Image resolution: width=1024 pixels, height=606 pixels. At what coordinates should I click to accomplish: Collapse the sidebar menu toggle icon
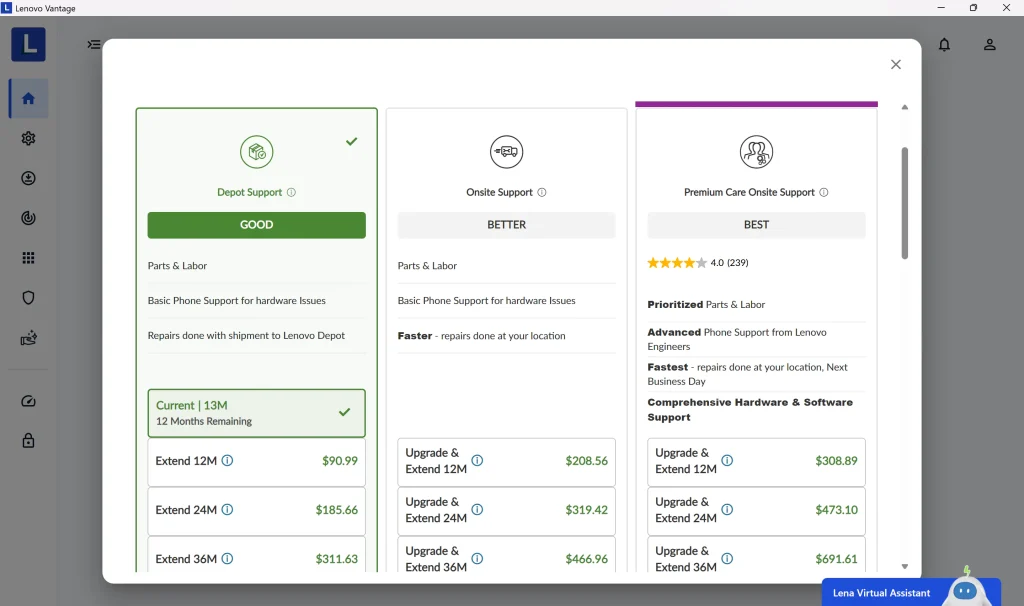[x=94, y=44]
